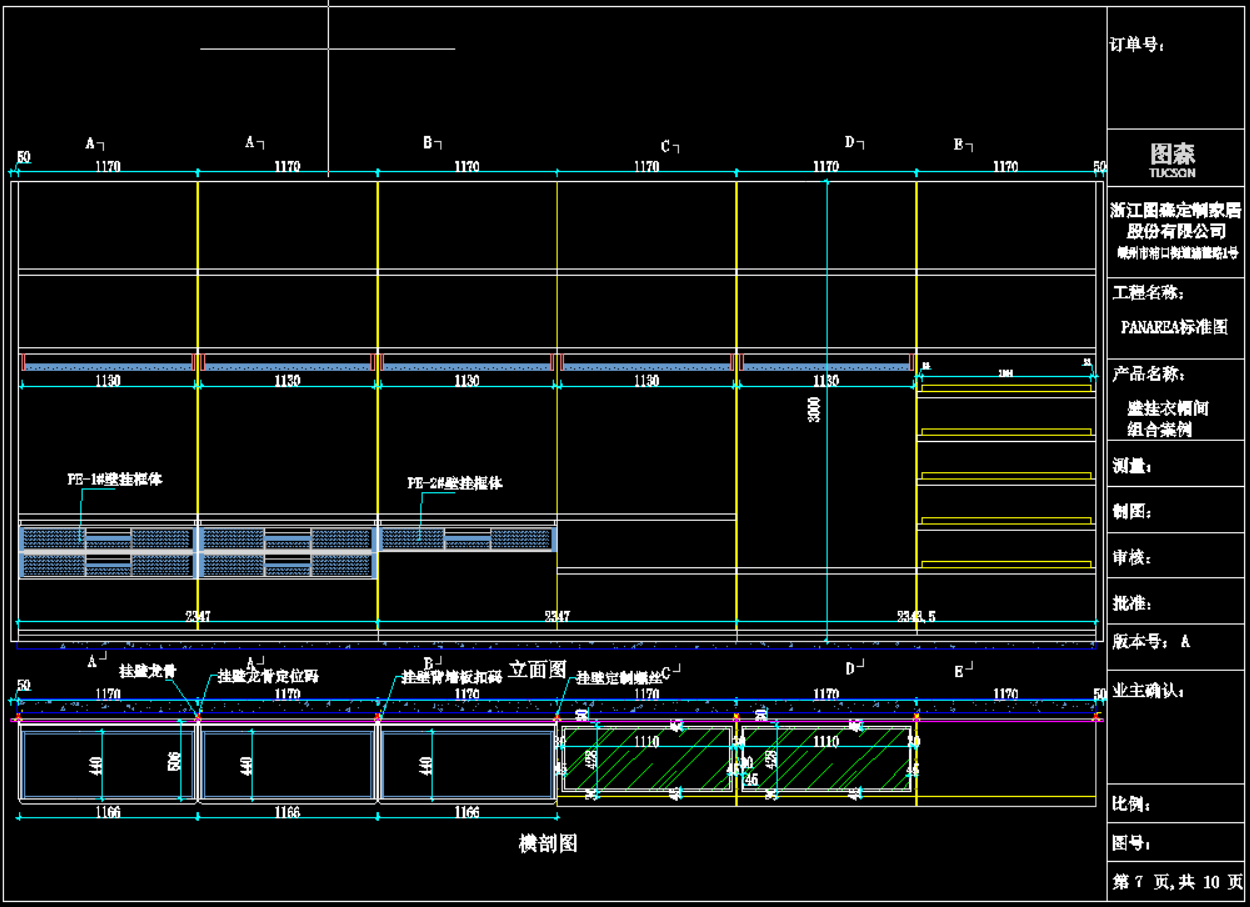Click the 工程名称 field label
The width and height of the screenshot is (1250, 907).
[x=1148, y=293]
